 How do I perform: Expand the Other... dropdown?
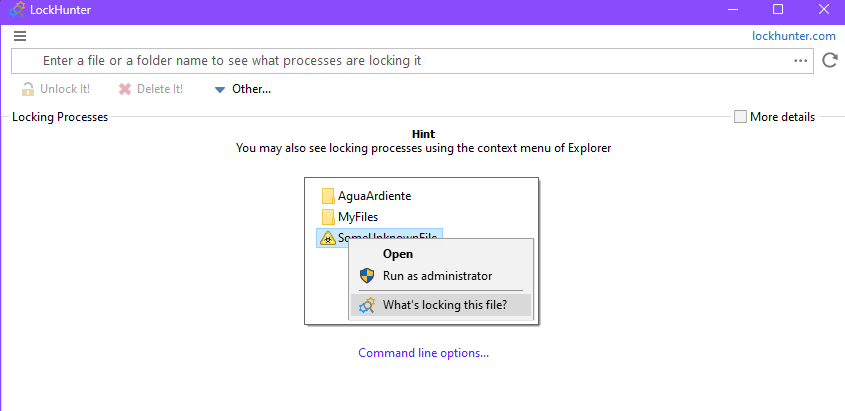(243, 89)
